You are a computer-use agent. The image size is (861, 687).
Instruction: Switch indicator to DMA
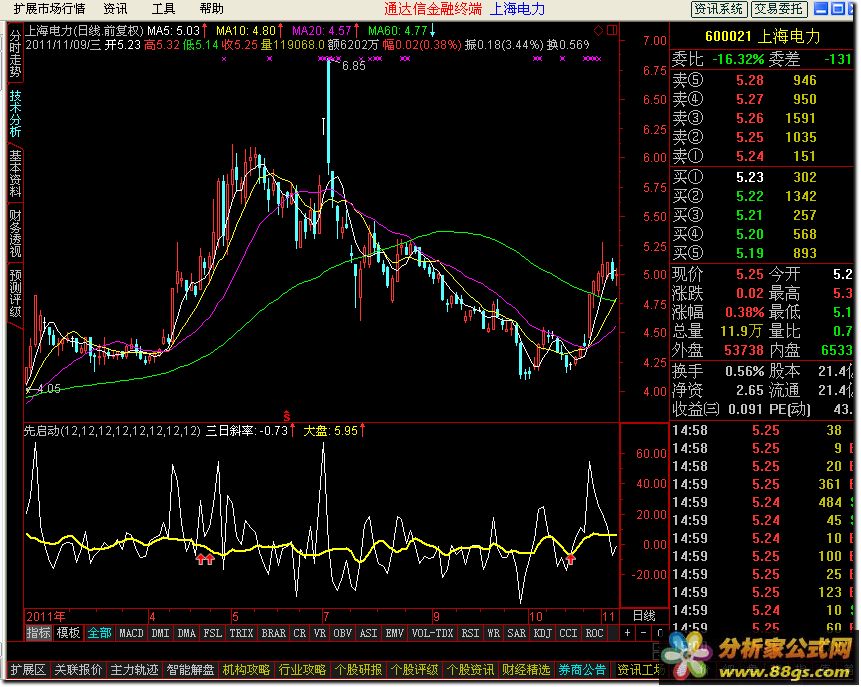point(186,633)
